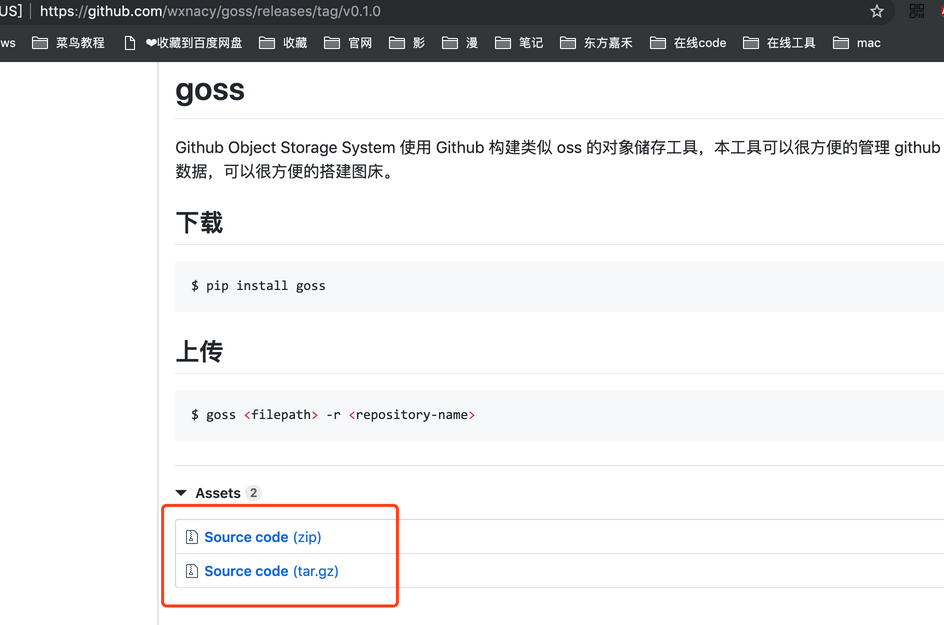
Task: Click the Assets count badge showing 2
Action: (253, 493)
